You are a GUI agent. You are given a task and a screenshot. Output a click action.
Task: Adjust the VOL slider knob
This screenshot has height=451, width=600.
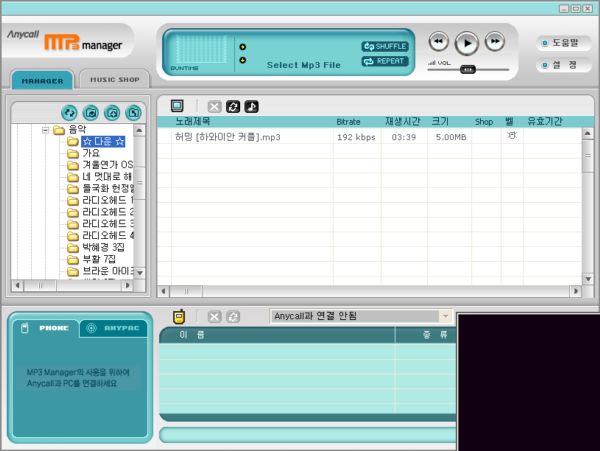tap(468, 70)
